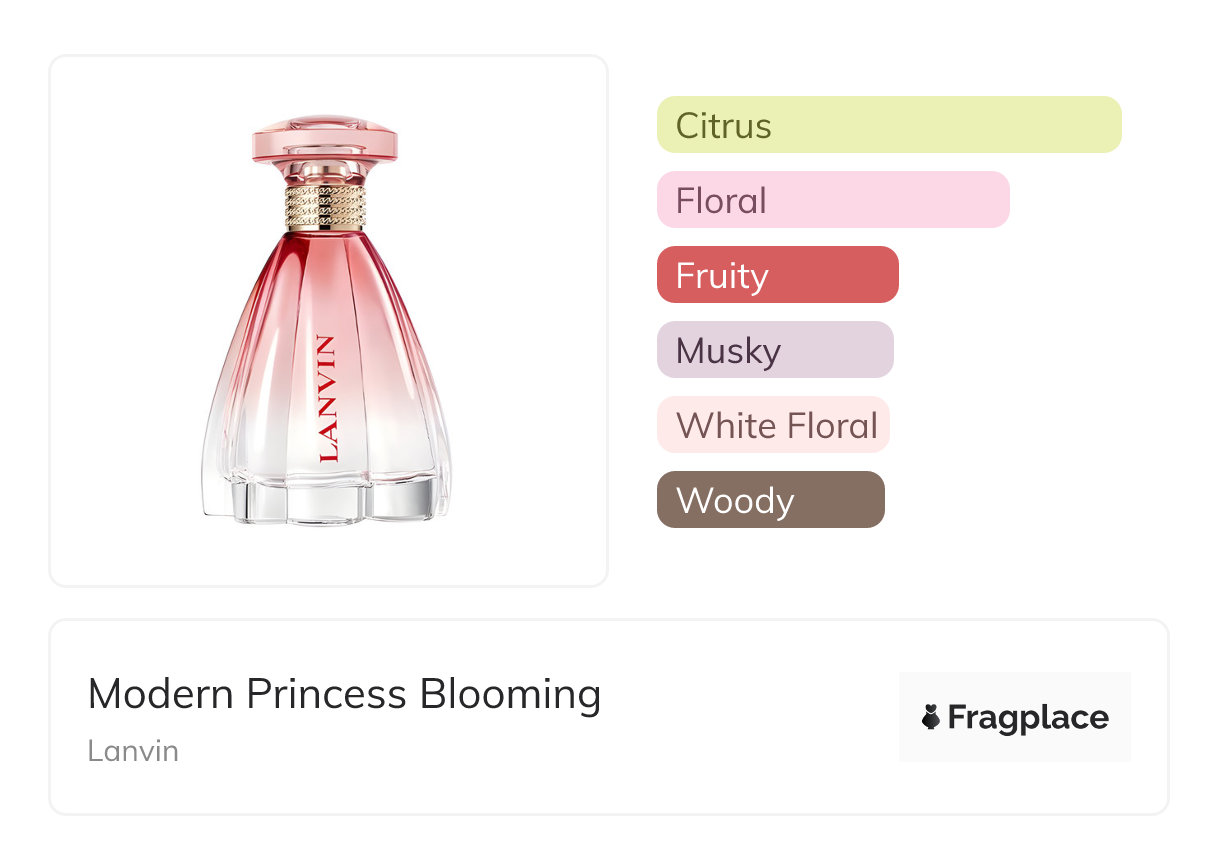Image resolution: width=1218 pixels, height=864 pixels.
Task: Click the White Floral accord bar
Action: tap(772, 425)
